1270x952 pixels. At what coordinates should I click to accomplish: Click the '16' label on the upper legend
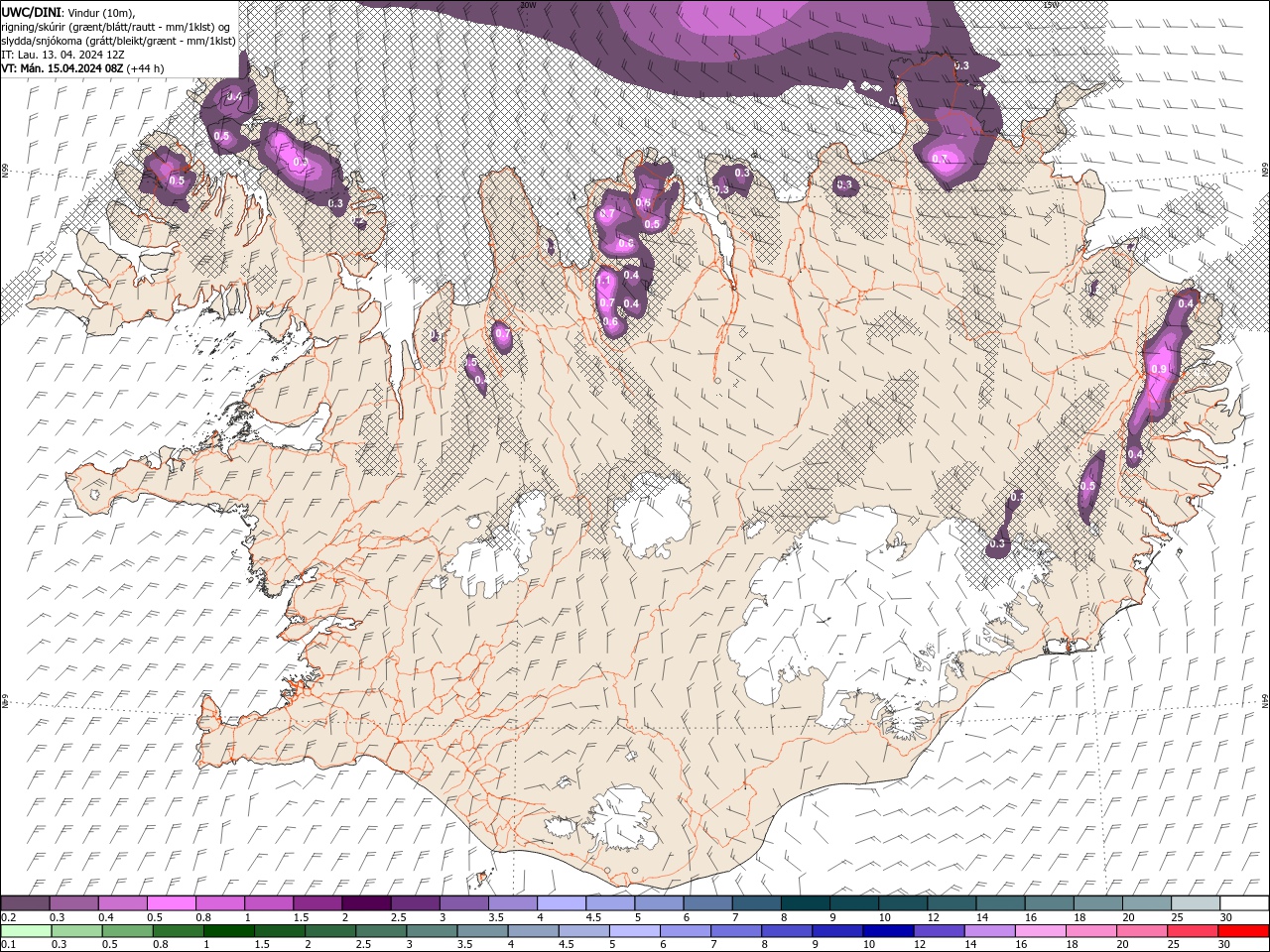point(1031,917)
